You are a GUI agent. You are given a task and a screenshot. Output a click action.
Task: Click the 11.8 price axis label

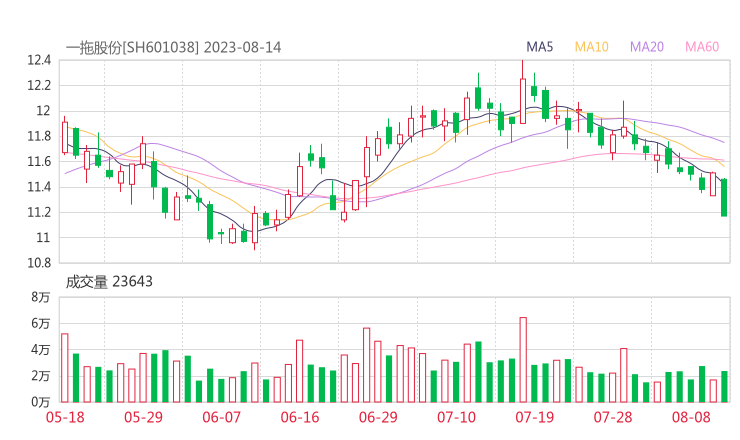pyautogui.click(x=39, y=136)
